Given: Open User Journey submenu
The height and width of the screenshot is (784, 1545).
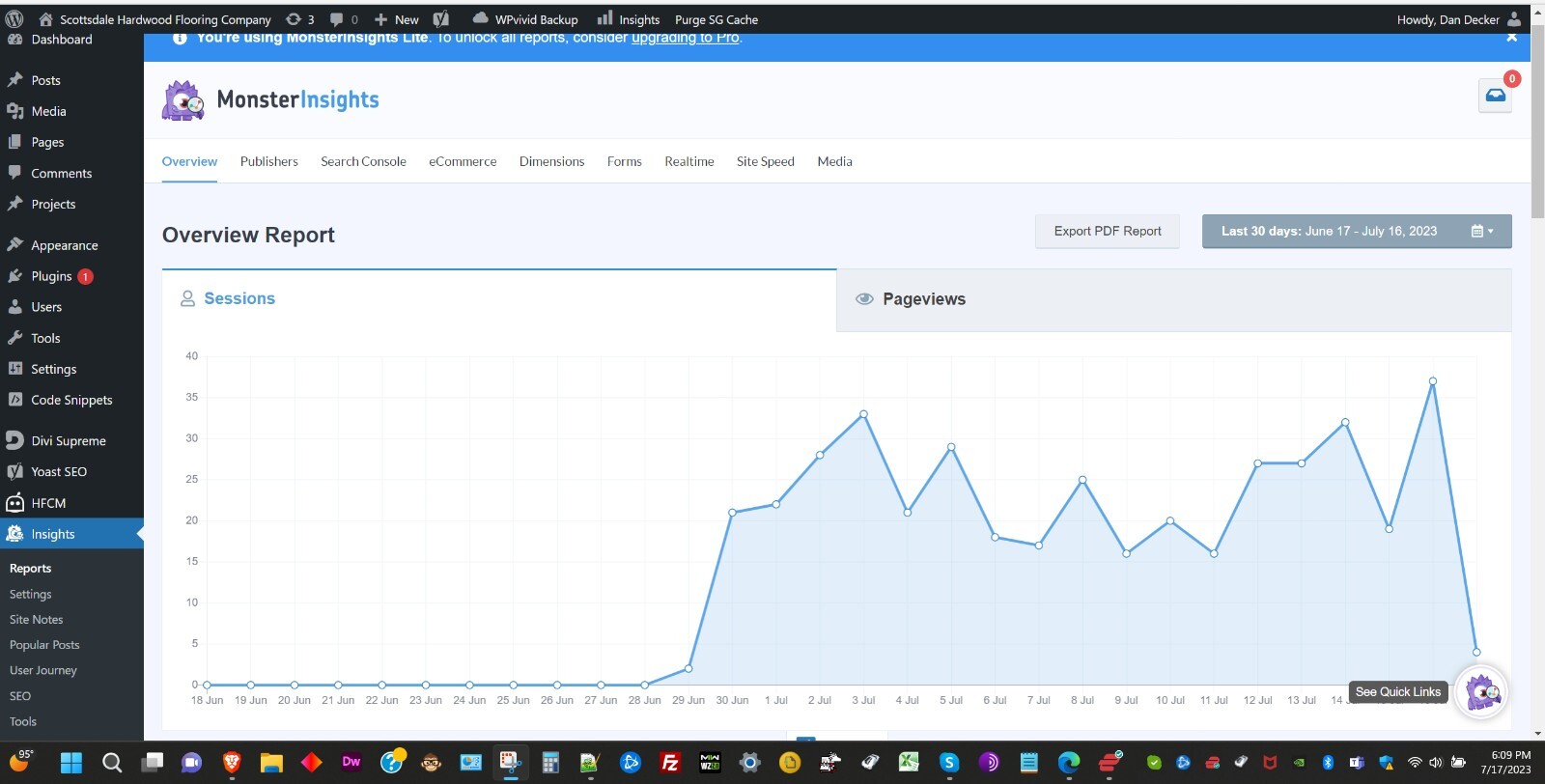Looking at the screenshot, I should 43,670.
